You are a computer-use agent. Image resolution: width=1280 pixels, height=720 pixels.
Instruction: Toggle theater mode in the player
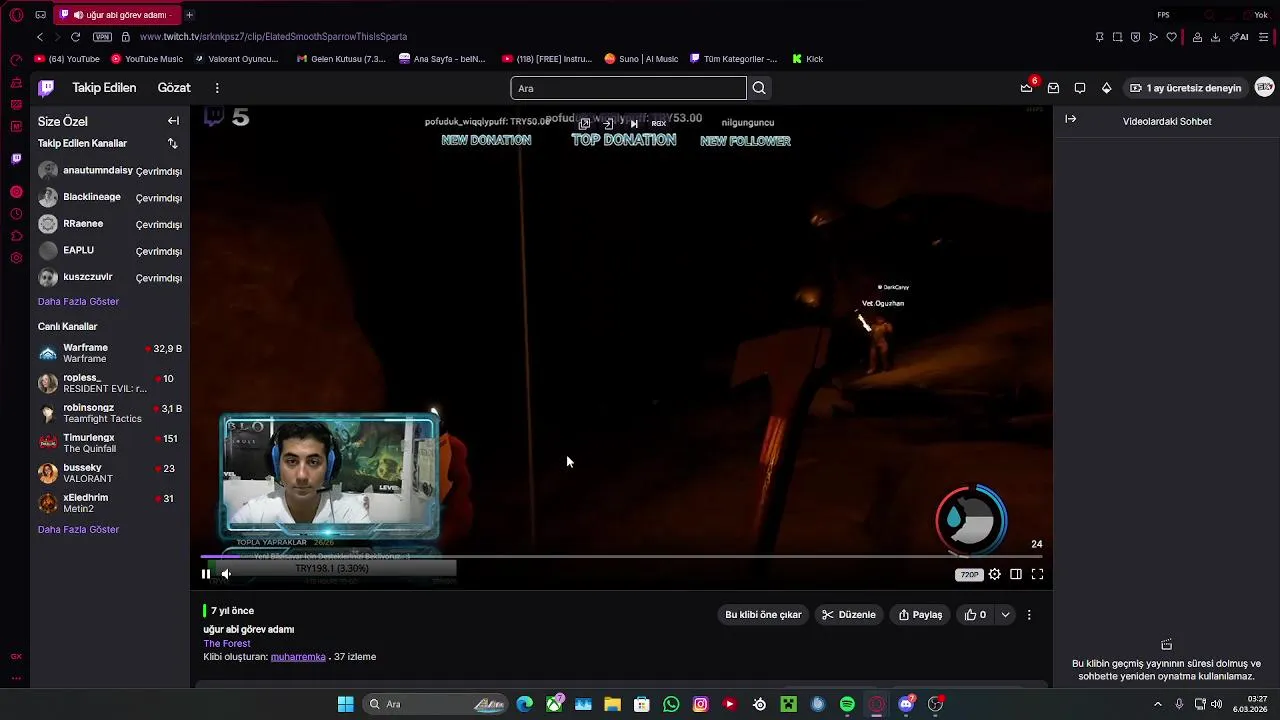(1016, 574)
